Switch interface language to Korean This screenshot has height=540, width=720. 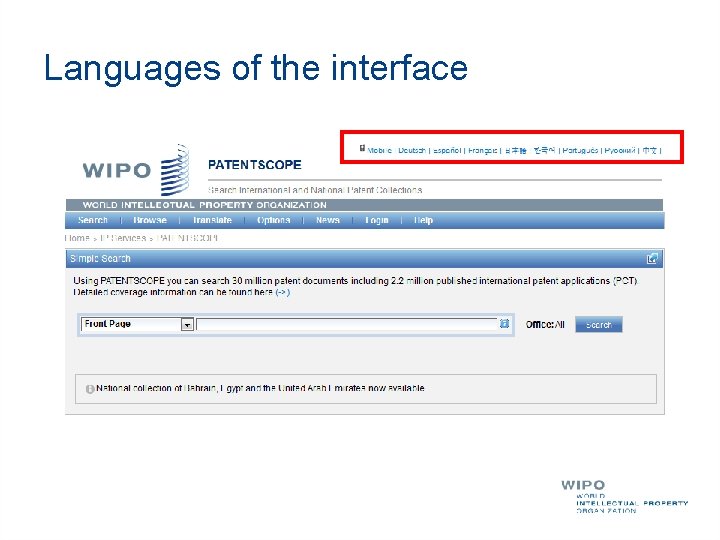coord(545,150)
